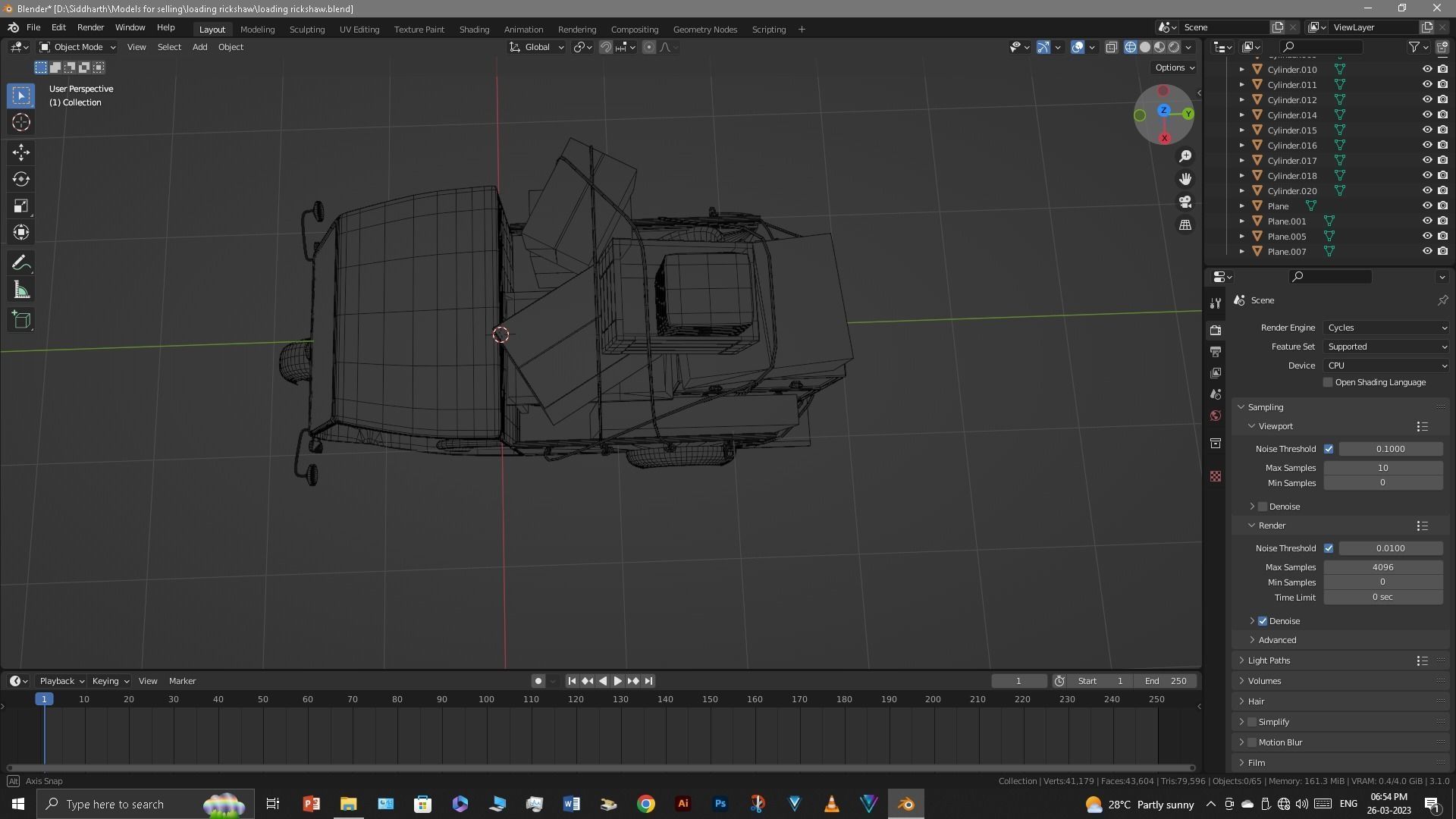Open the timeline Keying popover
1456x819 pixels.
point(110,681)
